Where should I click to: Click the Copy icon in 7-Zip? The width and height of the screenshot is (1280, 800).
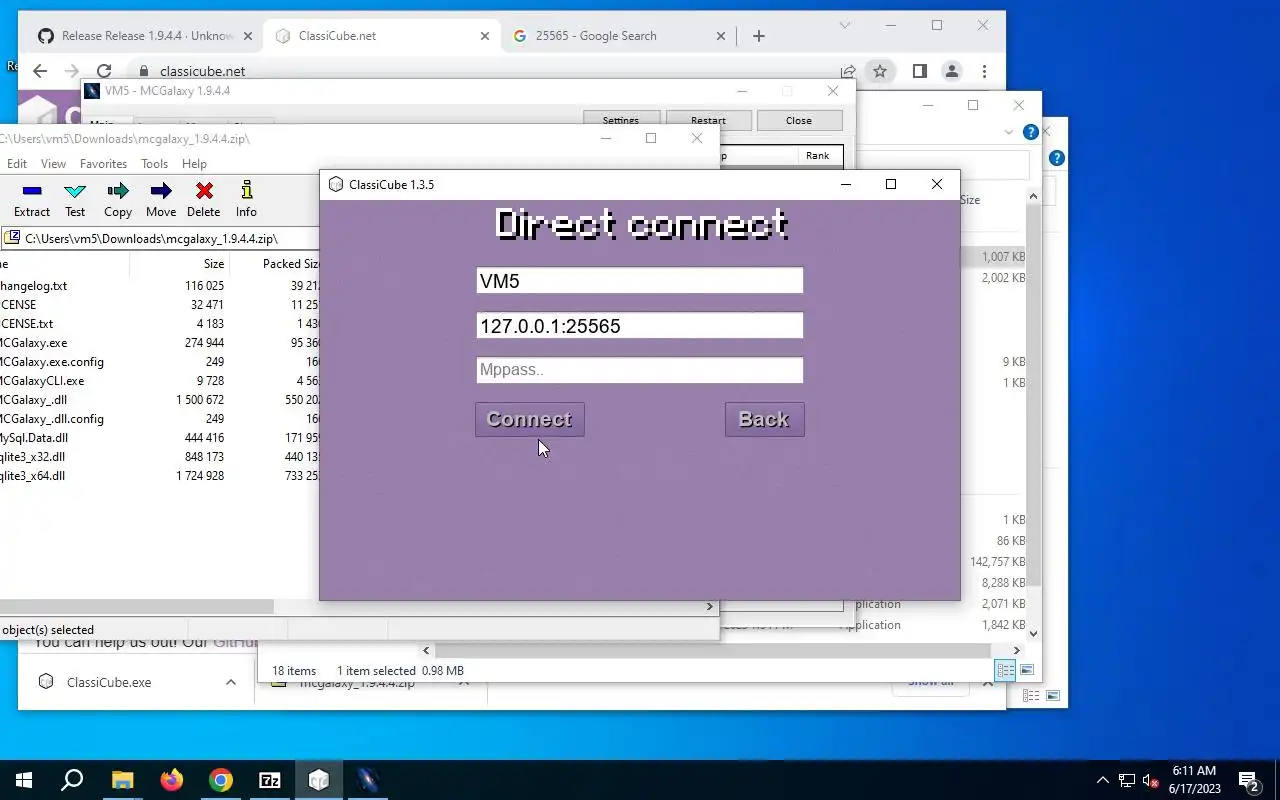[118, 200]
